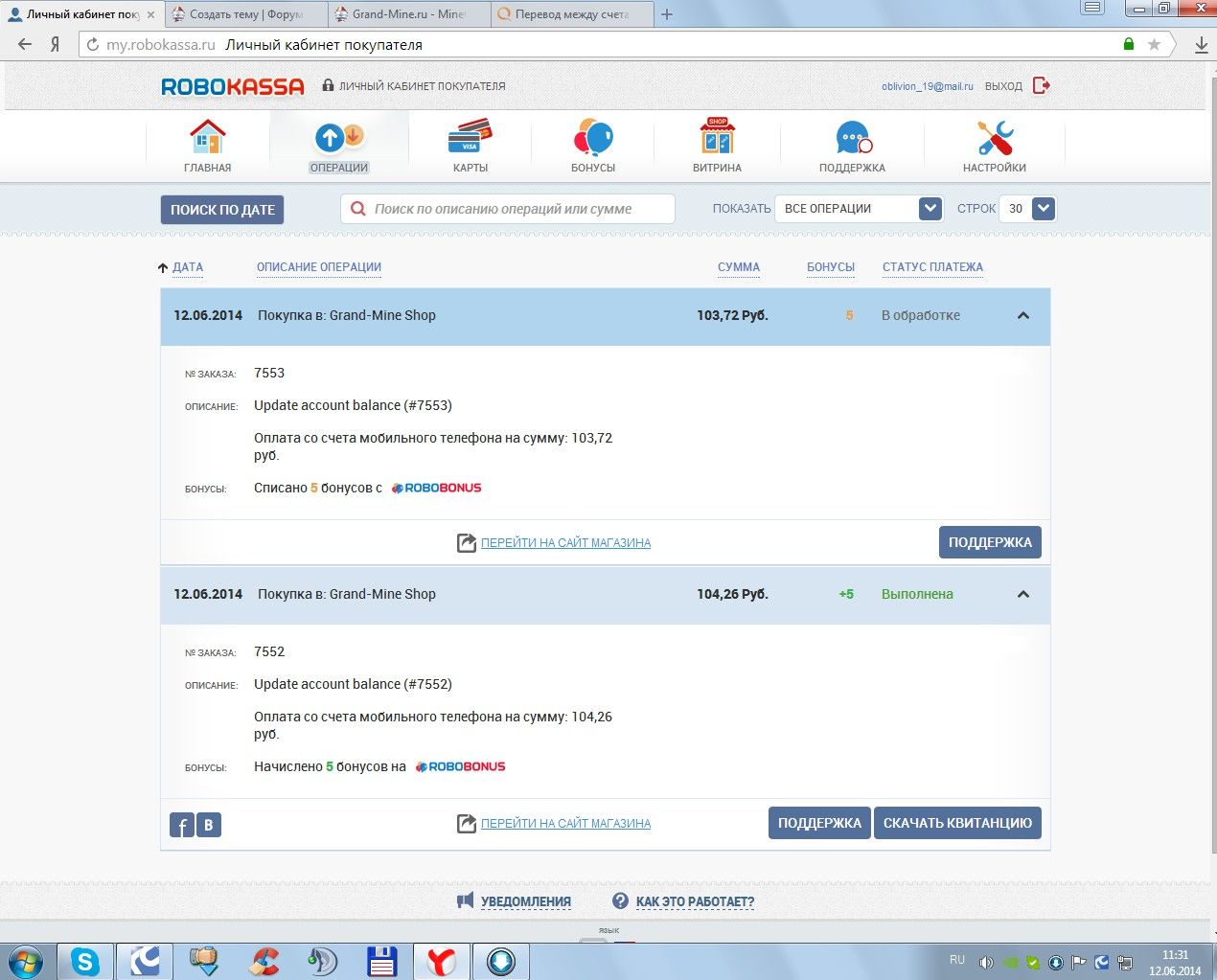
Task: Open the Карты cards section
Action: (471, 146)
